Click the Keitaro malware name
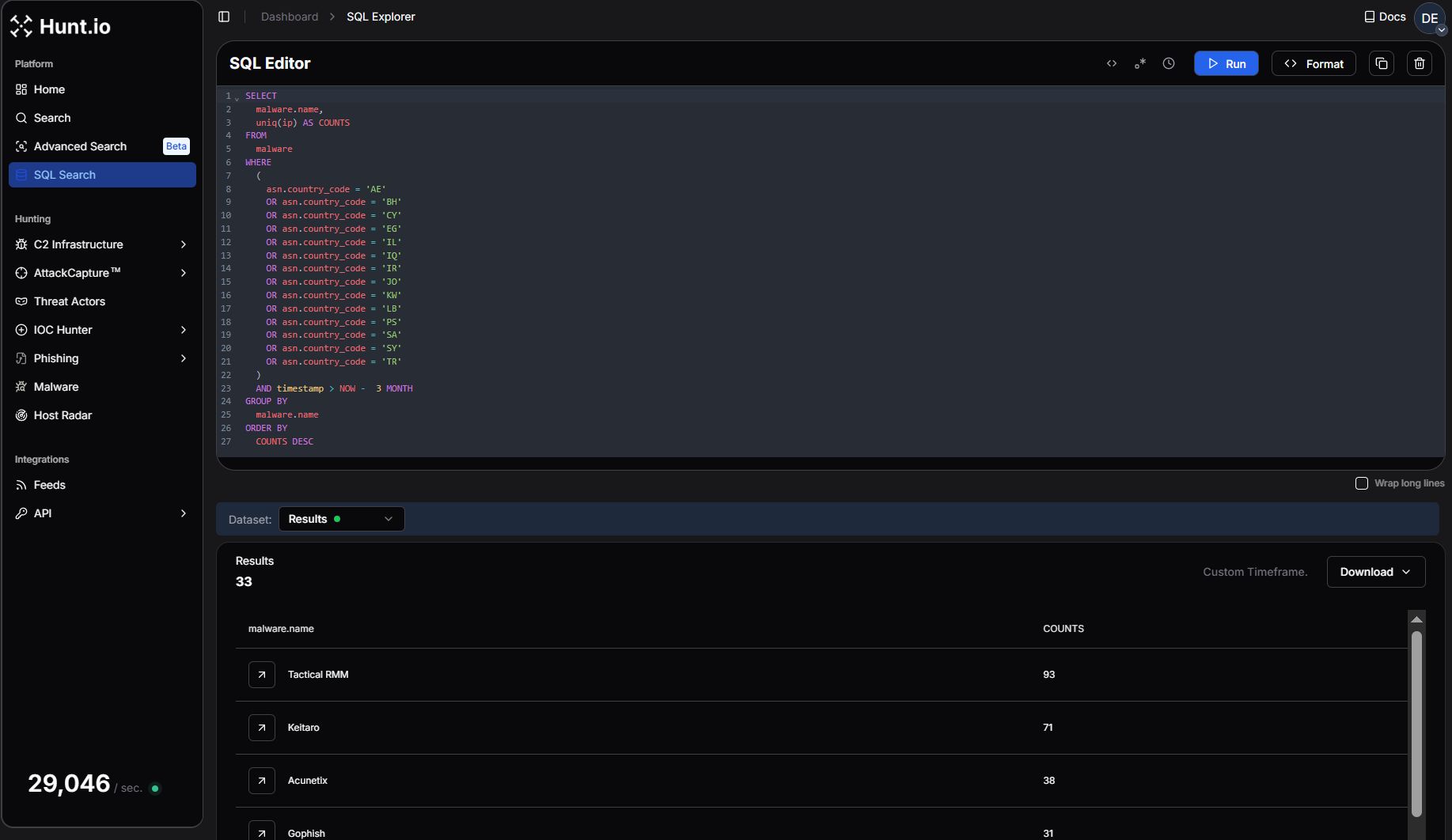 (304, 728)
